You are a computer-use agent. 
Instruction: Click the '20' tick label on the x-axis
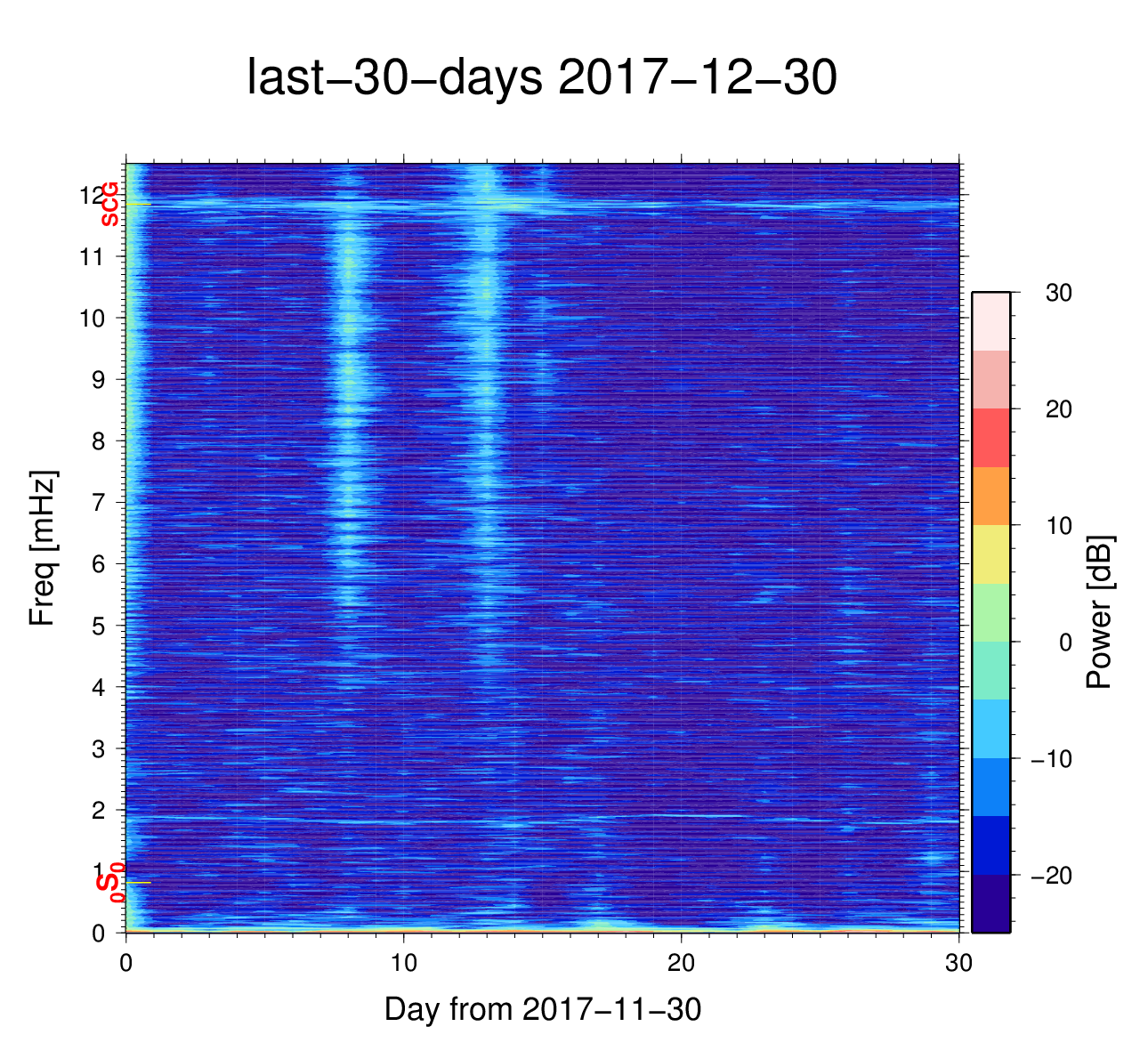pos(682,964)
